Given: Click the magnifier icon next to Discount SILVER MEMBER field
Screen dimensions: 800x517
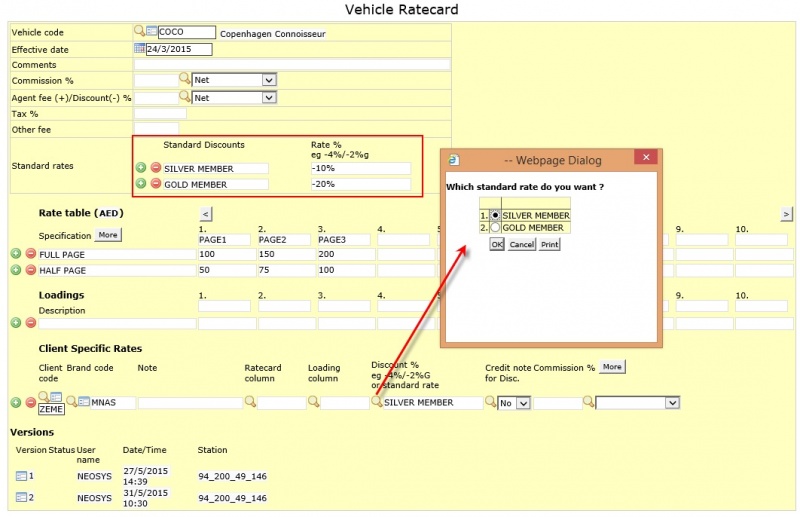Looking at the screenshot, I should (x=377, y=402).
